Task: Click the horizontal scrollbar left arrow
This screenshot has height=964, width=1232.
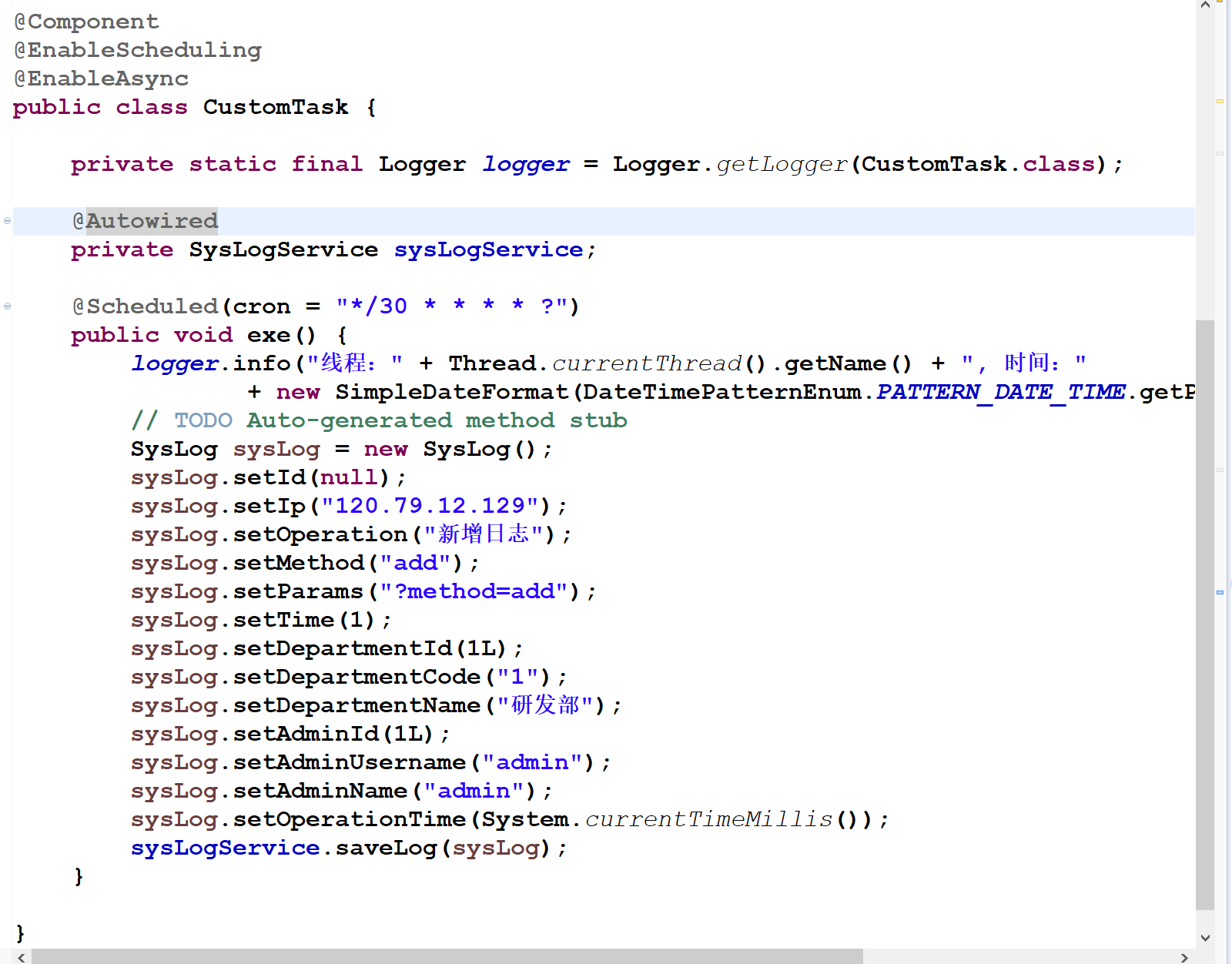Action: (x=21, y=957)
